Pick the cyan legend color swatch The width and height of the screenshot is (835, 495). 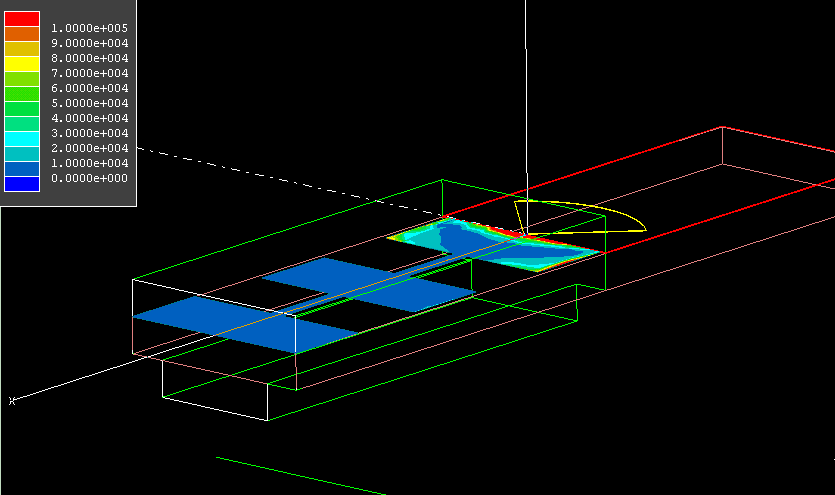coord(22,138)
